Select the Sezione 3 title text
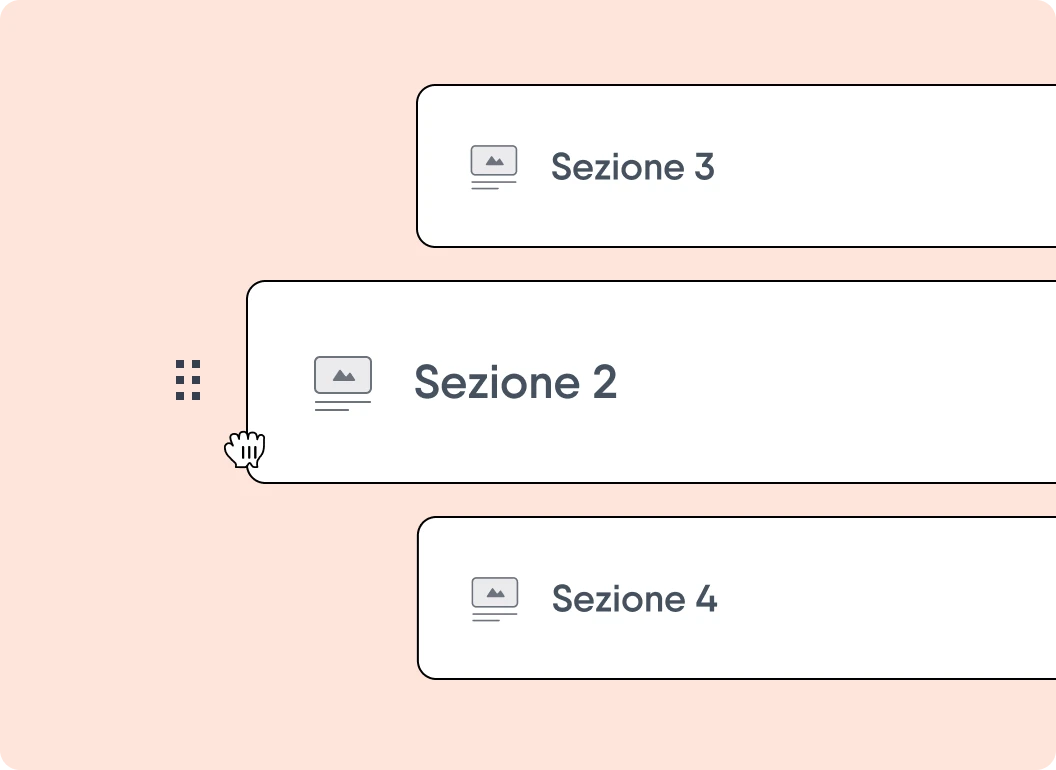This screenshot has width=1056, height=770. 632,167
